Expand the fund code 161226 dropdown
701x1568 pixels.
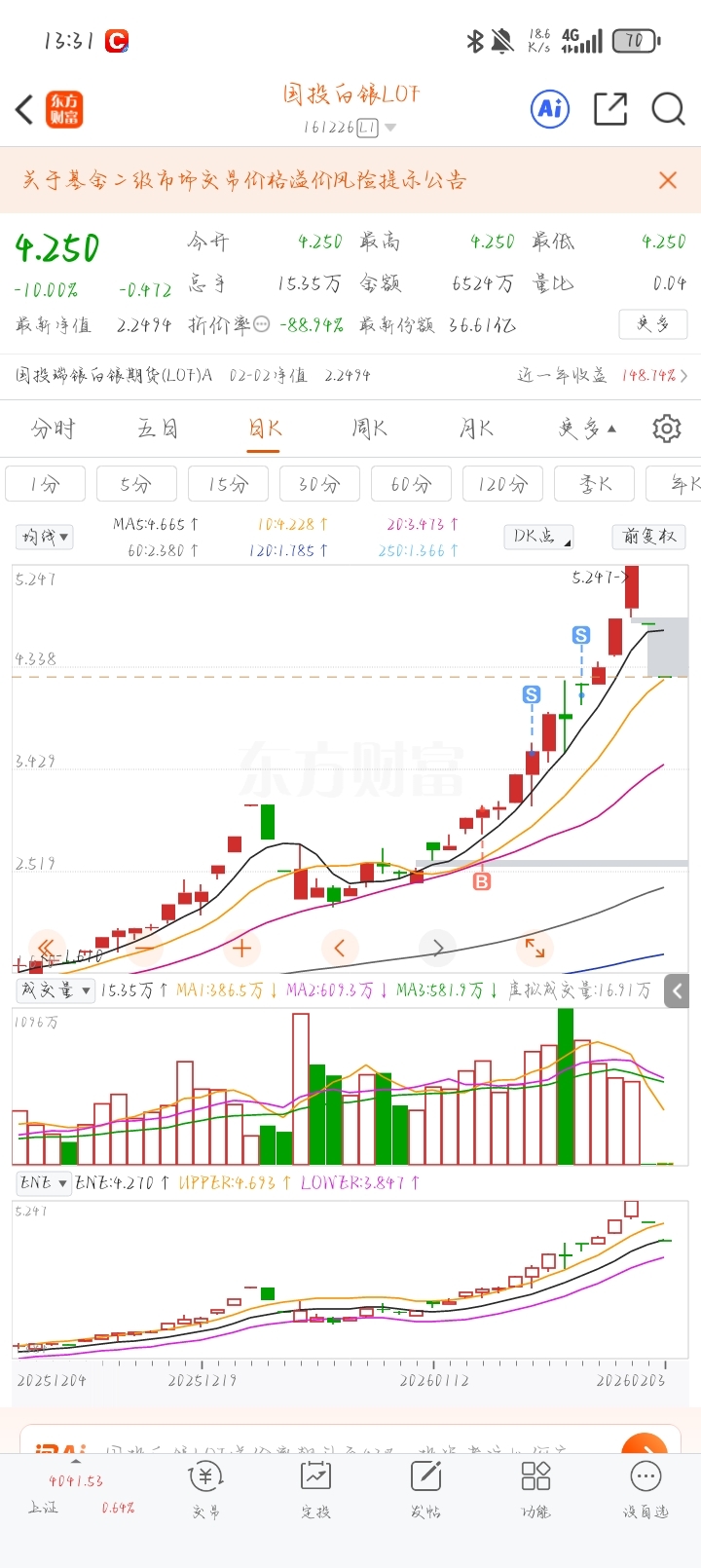pos(390,128)
